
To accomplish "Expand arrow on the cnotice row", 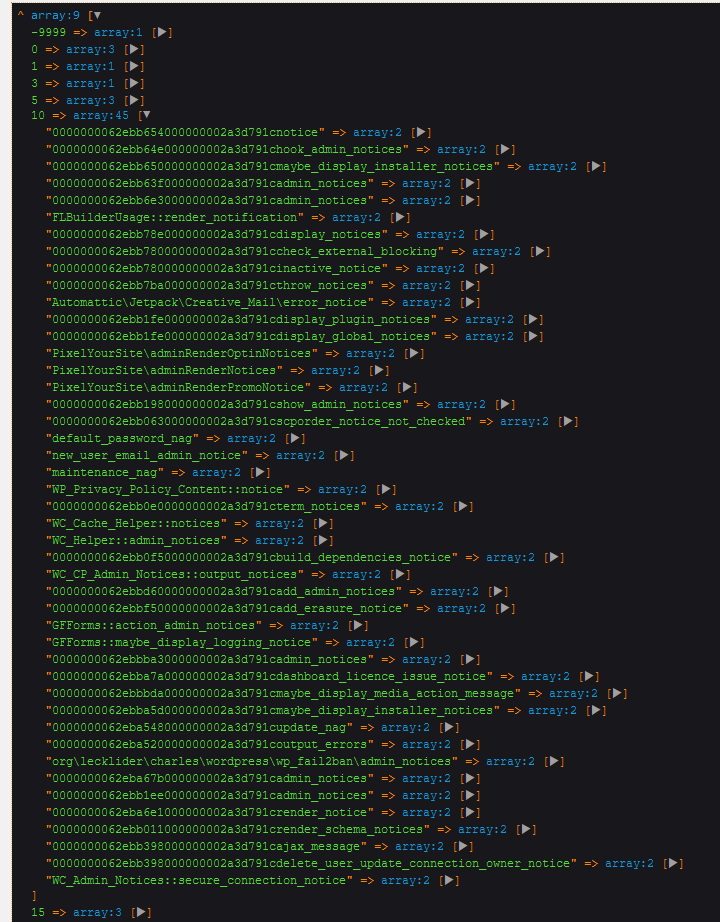I will click(421, 133).
